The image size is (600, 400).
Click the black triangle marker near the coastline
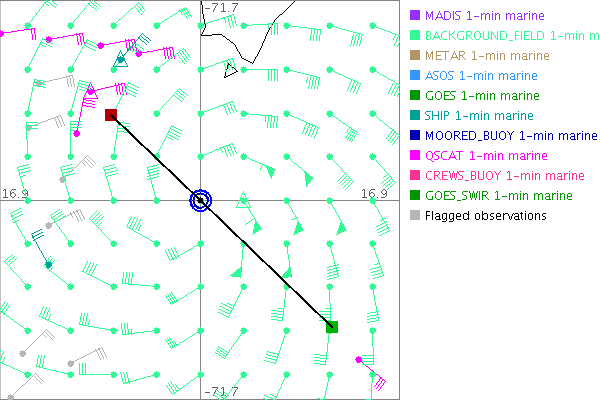(x=230, y=69)
